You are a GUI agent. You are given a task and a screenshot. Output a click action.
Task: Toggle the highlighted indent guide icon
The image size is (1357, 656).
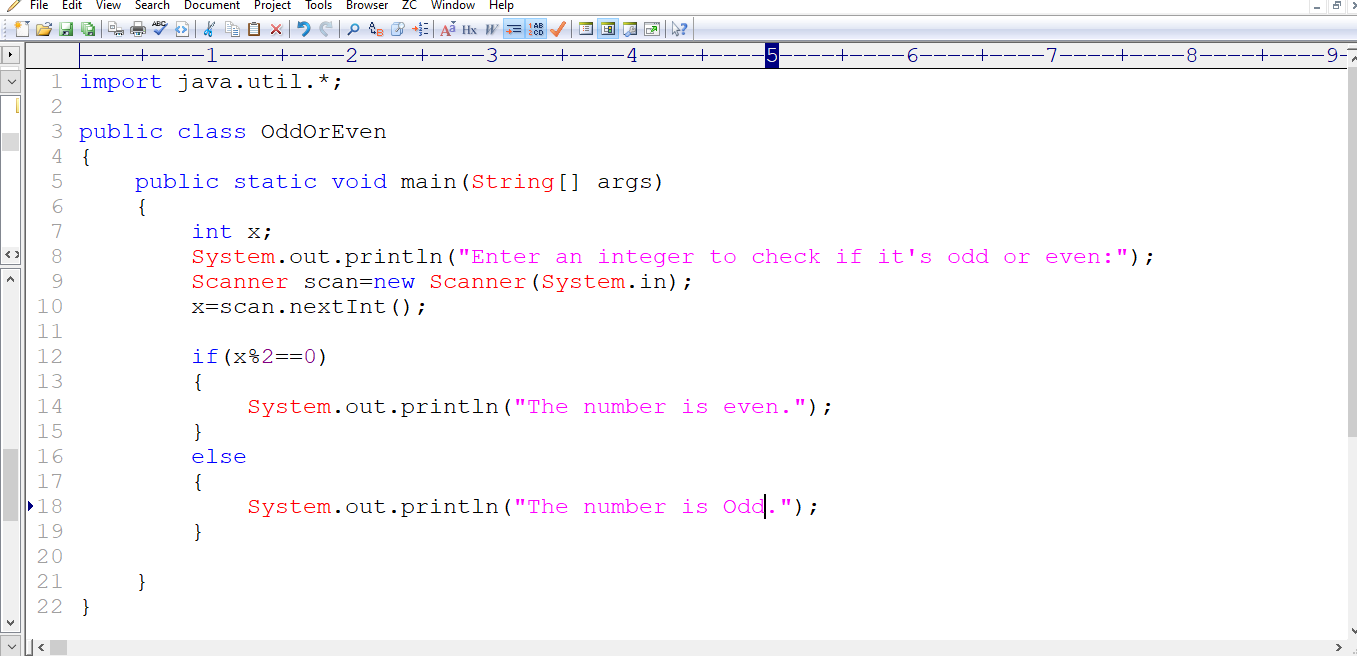[513, 29]
